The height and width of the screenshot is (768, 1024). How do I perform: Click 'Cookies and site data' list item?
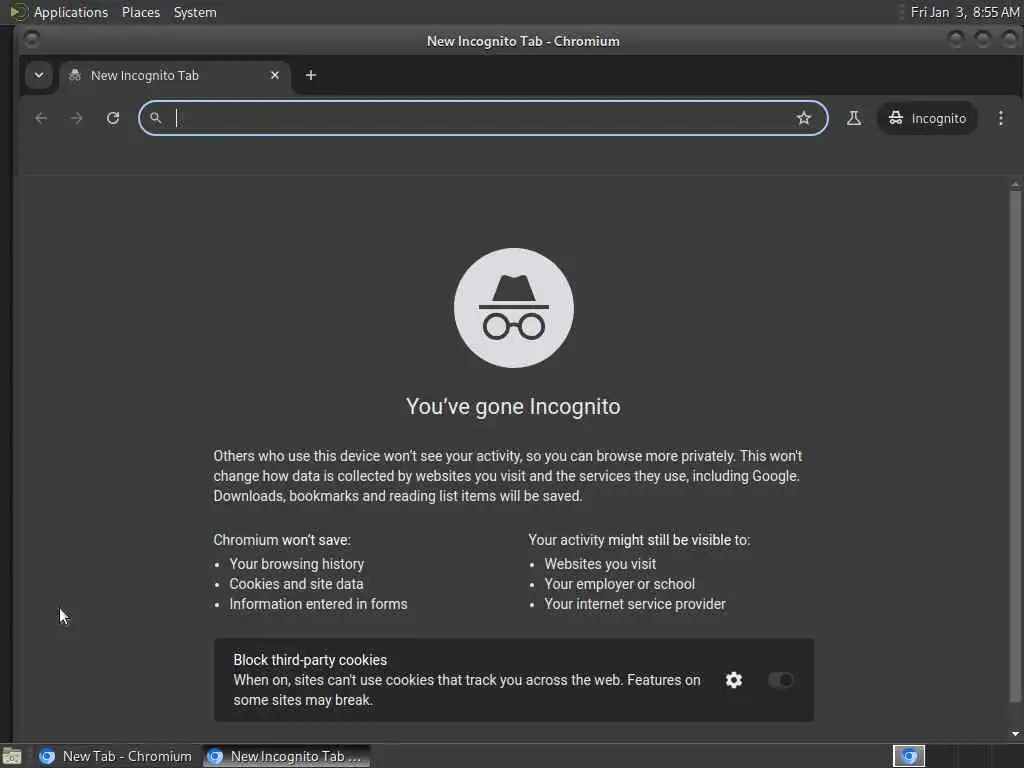[296, 584]
